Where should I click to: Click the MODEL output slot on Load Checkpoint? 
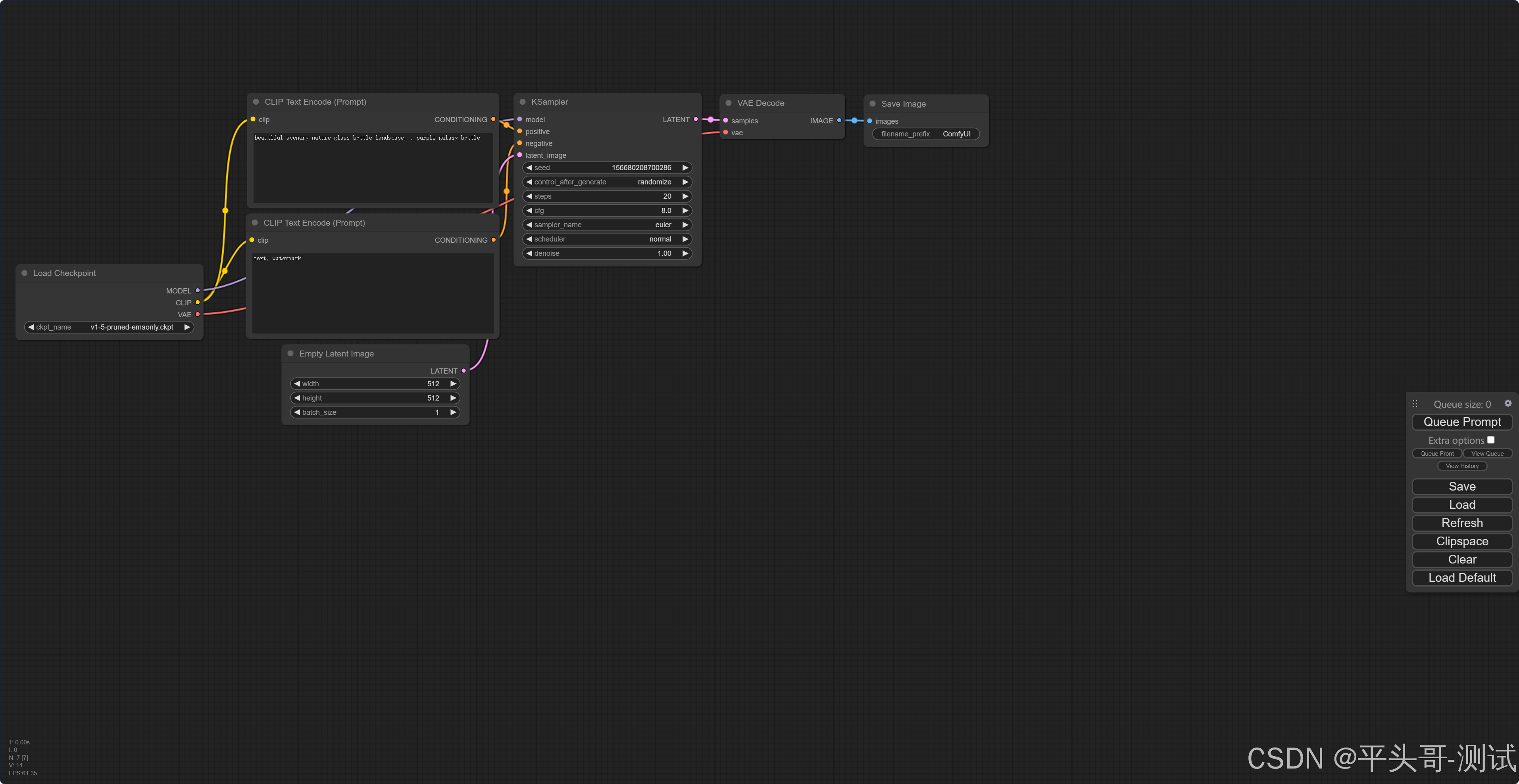point(198,291)
